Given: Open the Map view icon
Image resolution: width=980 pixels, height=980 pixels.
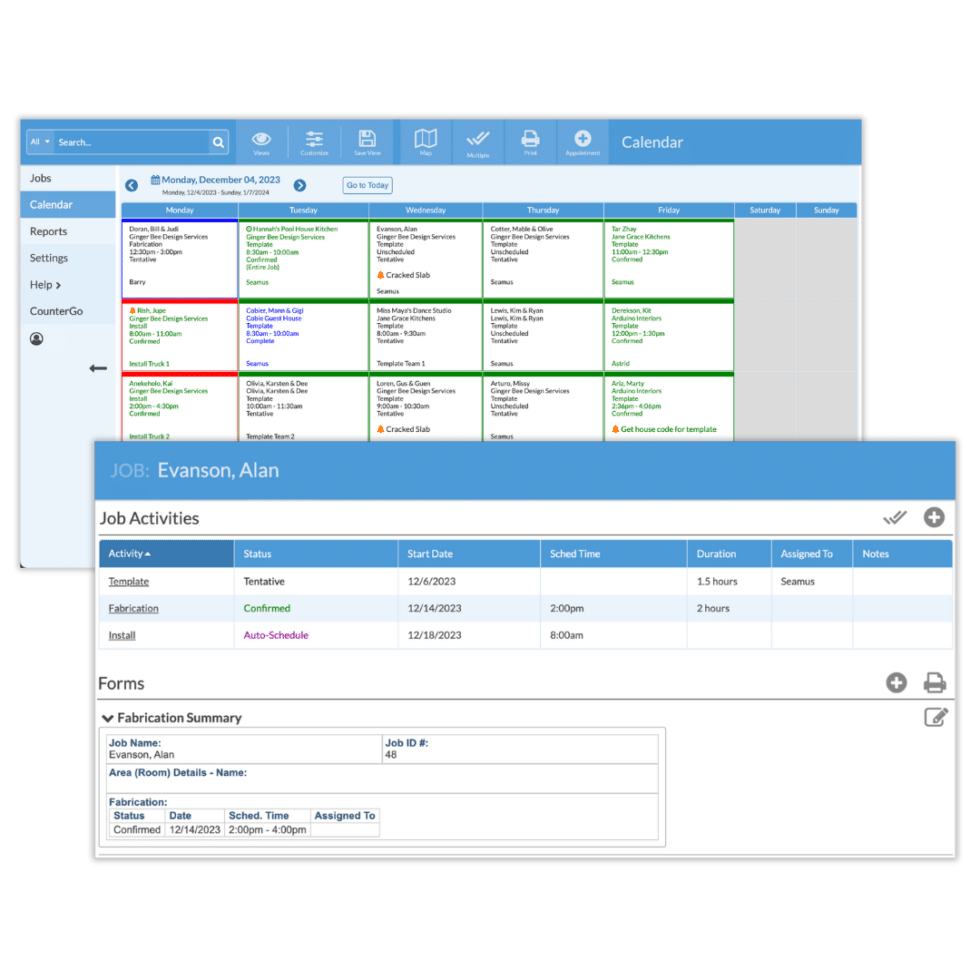Looking at the screenshot, I should pos(425,141).
